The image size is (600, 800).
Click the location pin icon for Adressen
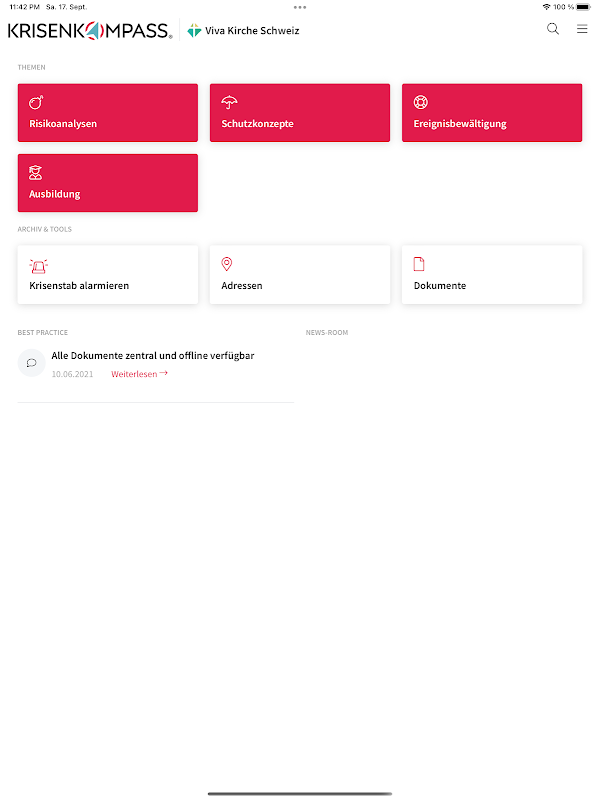[x=227, y=264]
